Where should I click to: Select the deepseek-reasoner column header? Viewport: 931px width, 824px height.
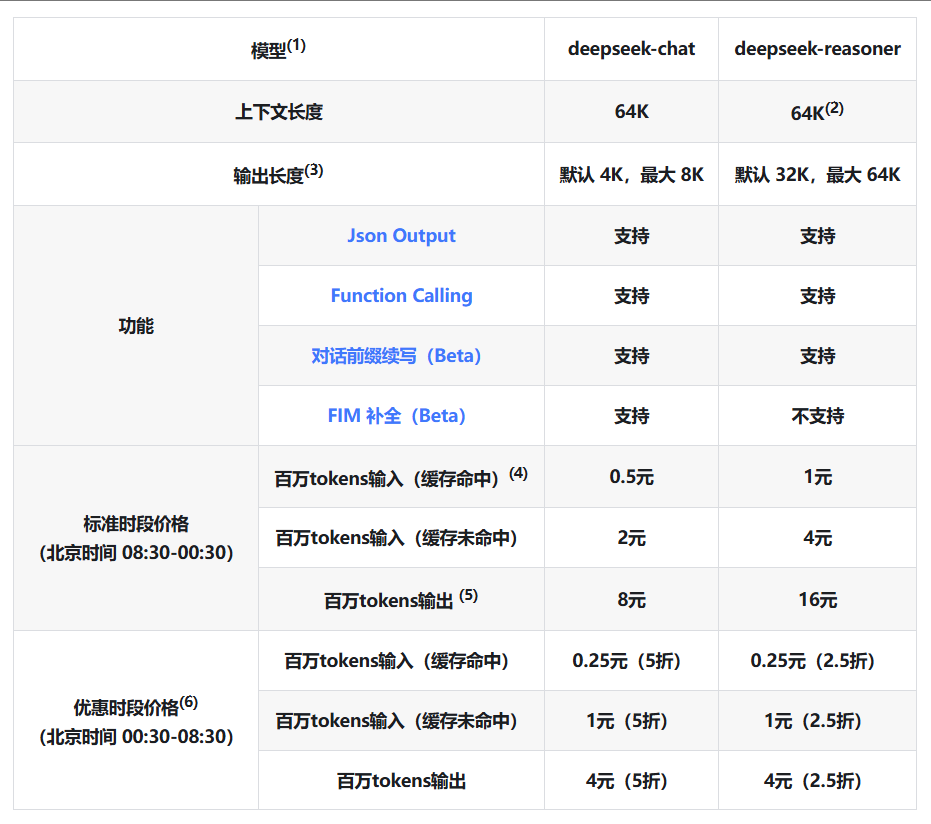[x=817, y=49]
